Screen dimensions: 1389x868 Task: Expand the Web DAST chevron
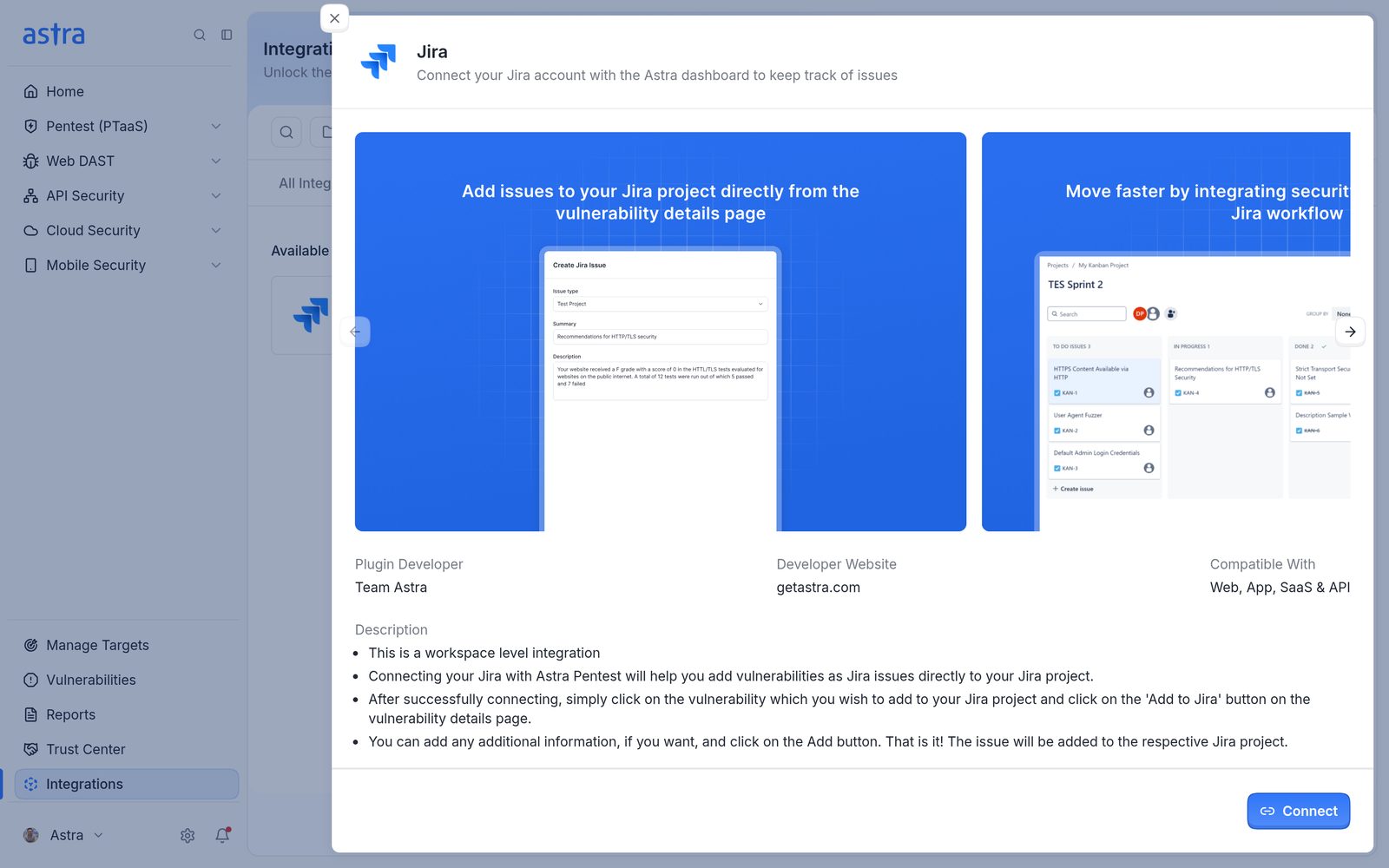click(x=216, y=161)
